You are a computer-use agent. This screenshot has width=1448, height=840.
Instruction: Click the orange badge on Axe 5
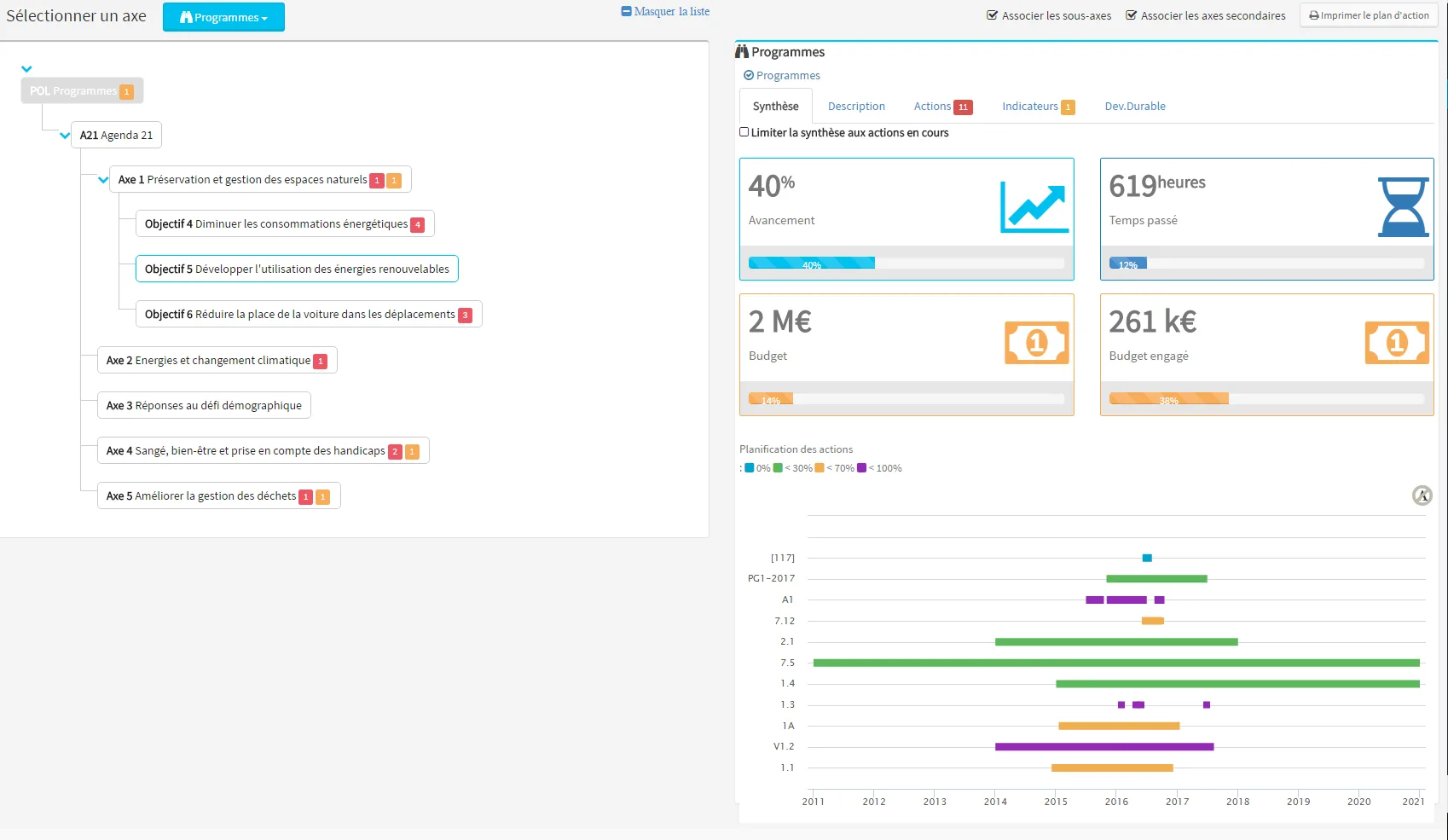pos(323,497)
